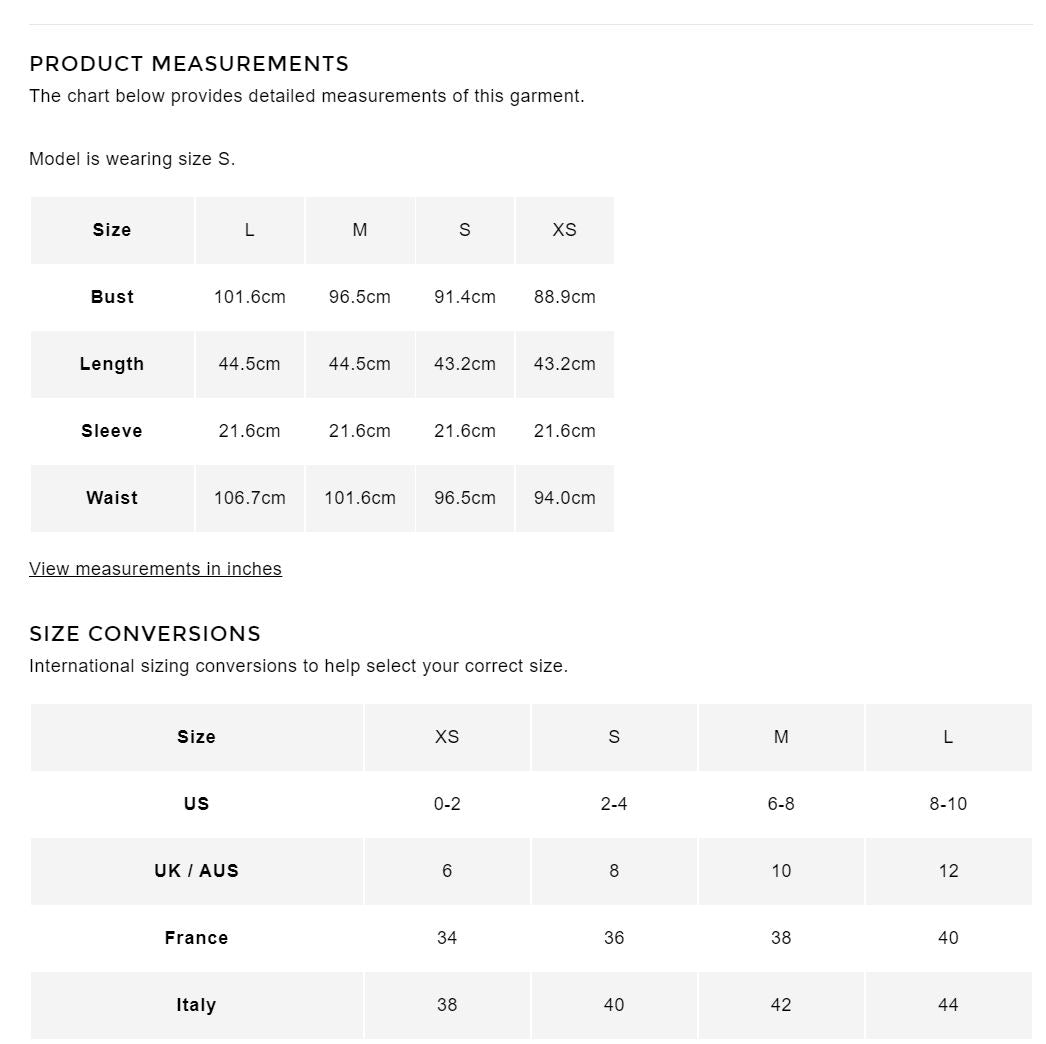Click the Waist row label
1046x1044 pixels.
pyautogui.click(x=112, y=498)
